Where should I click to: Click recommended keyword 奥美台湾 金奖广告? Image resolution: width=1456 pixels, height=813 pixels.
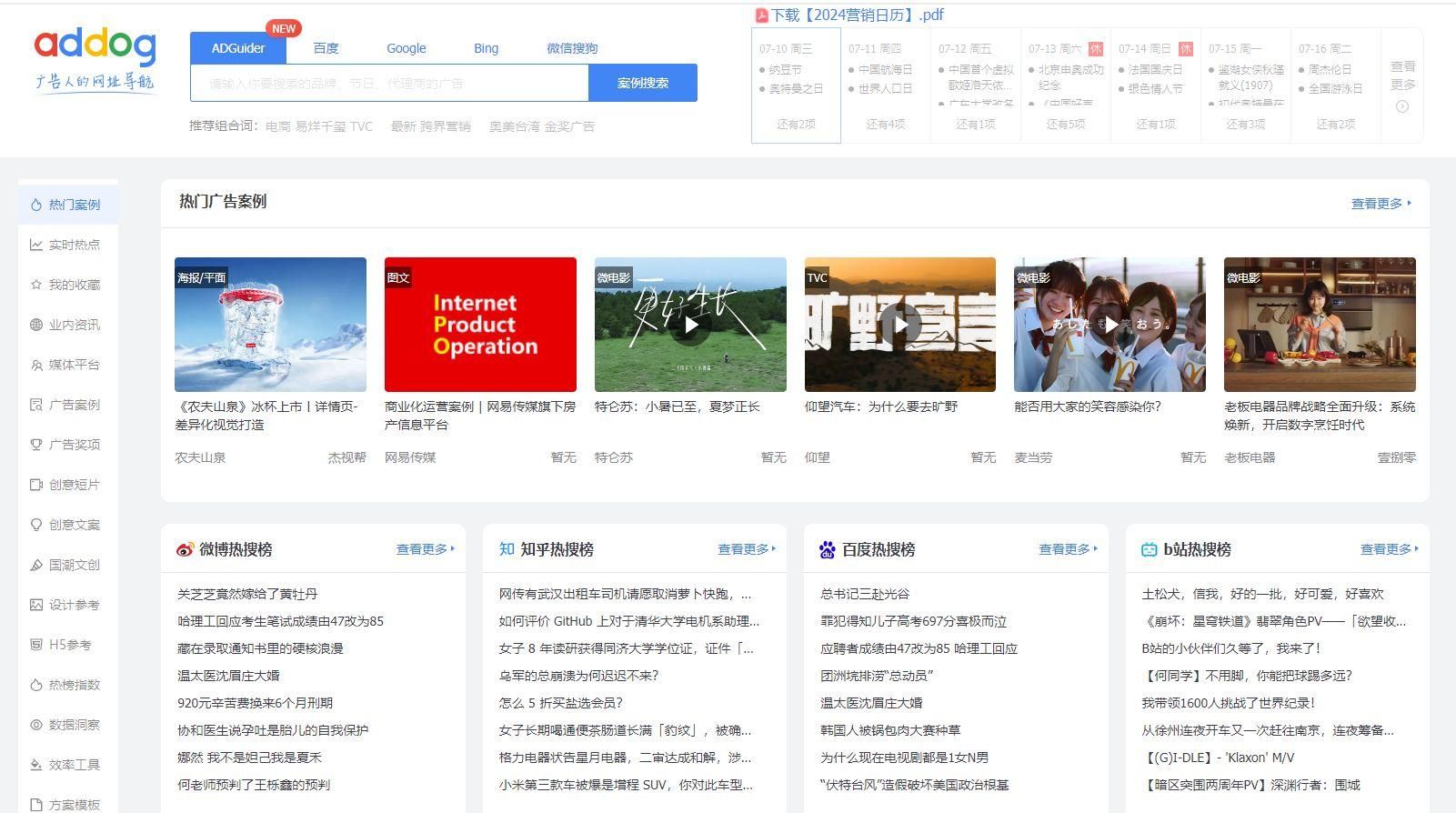pyautogui.click(x=542, y=126)
